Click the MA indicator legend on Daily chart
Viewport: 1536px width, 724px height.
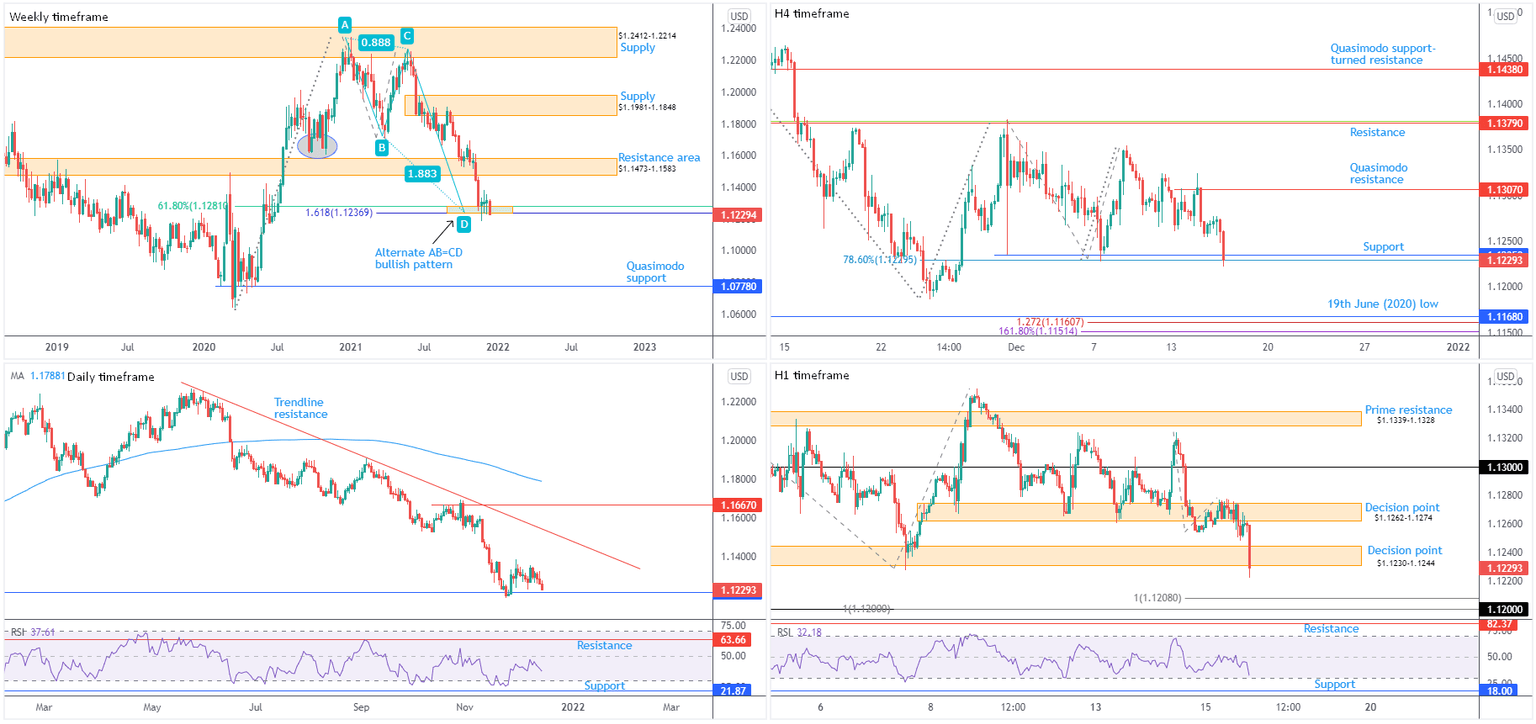coord(32,376)
